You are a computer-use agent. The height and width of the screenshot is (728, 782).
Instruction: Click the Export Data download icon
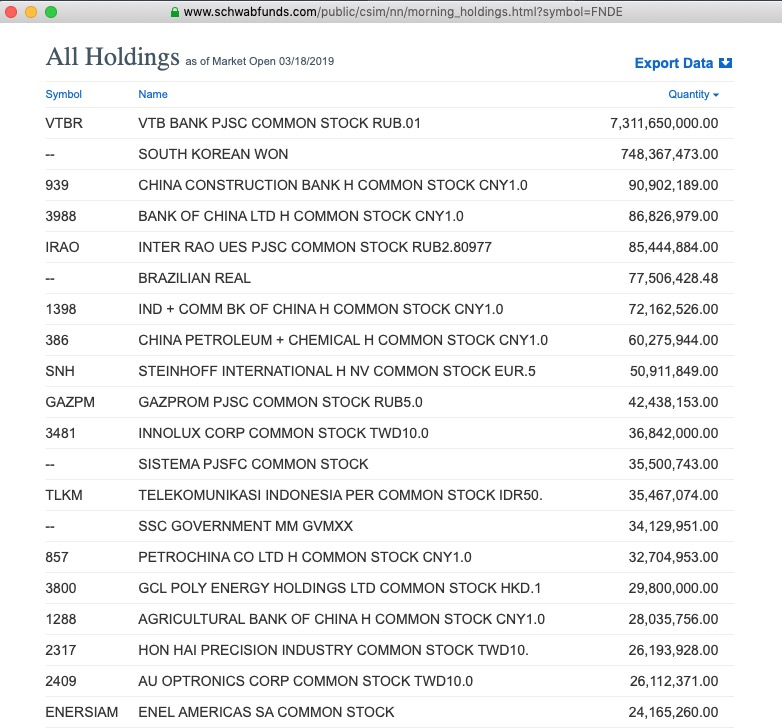[x=726, y=63]
